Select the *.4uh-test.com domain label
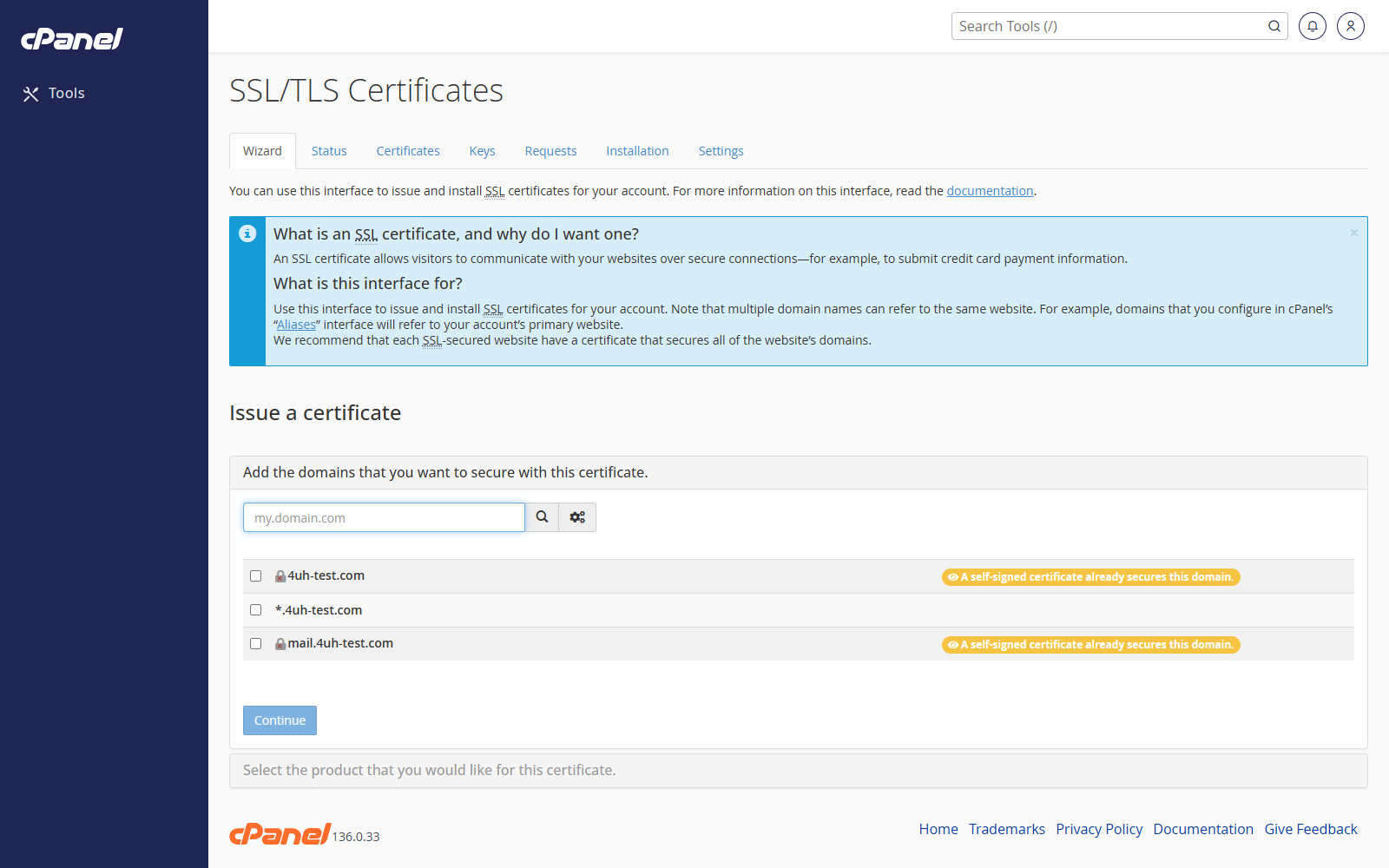This screenshot has height=868, width=1389. (x=319, y=610)
